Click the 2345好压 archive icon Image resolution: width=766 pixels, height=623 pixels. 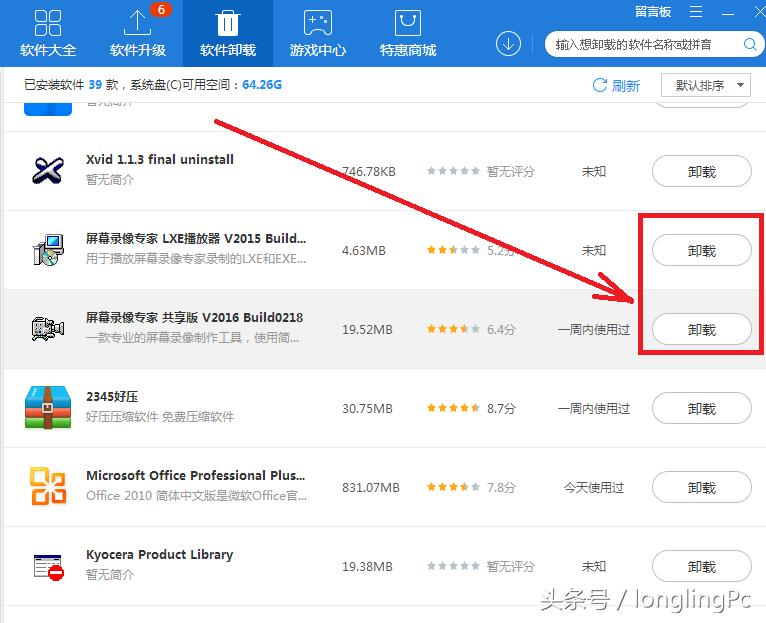48,408
